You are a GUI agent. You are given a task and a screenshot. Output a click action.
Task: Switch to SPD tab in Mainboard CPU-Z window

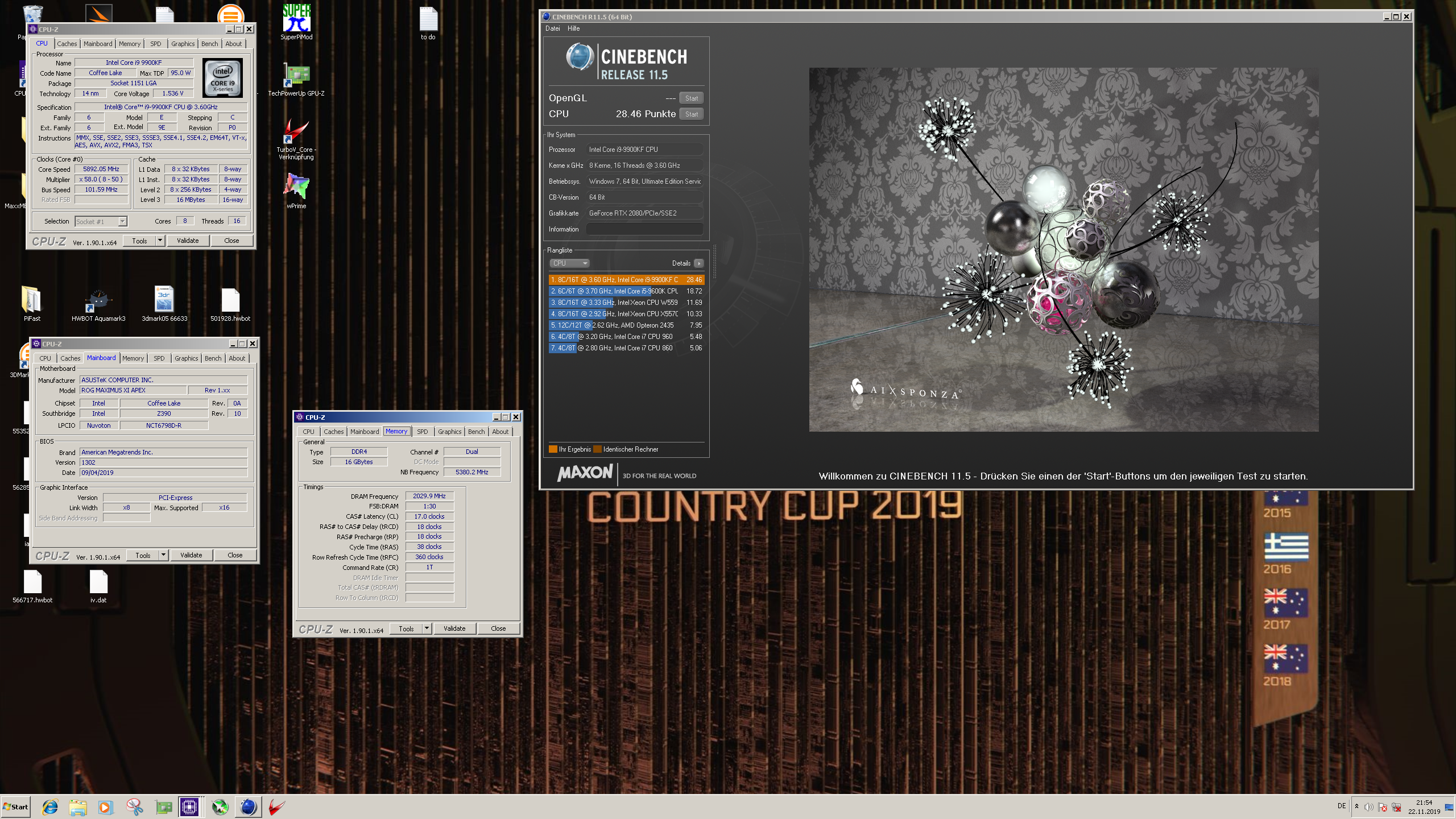pos(159,358)
